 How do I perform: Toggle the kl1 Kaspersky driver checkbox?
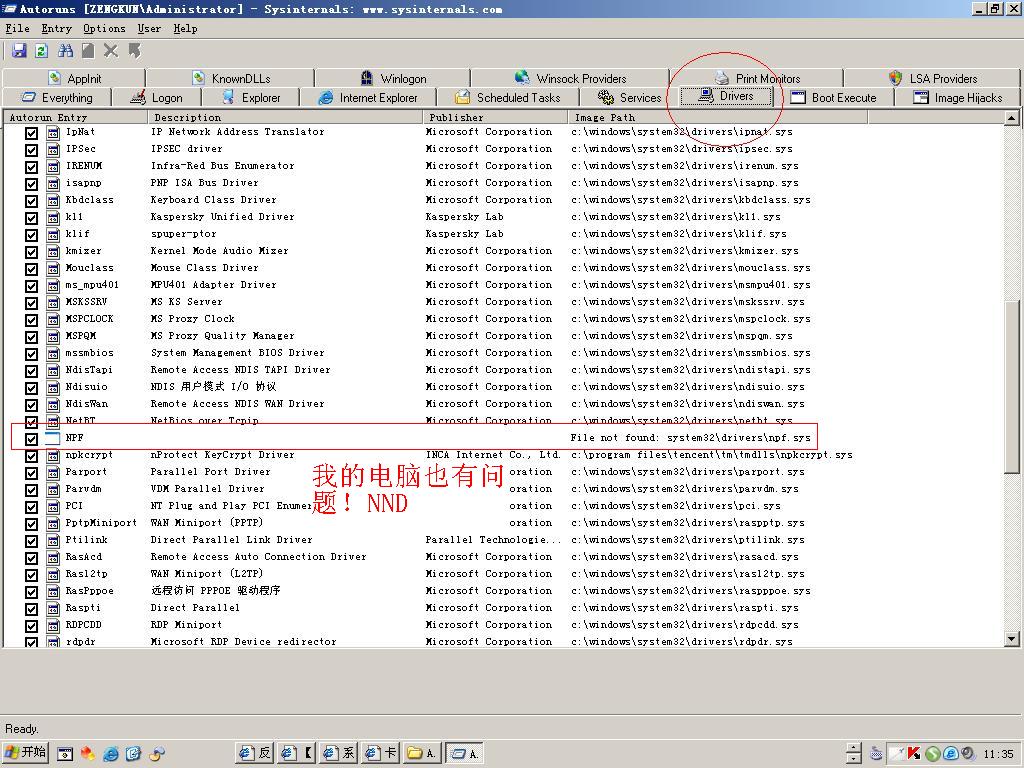31,217
